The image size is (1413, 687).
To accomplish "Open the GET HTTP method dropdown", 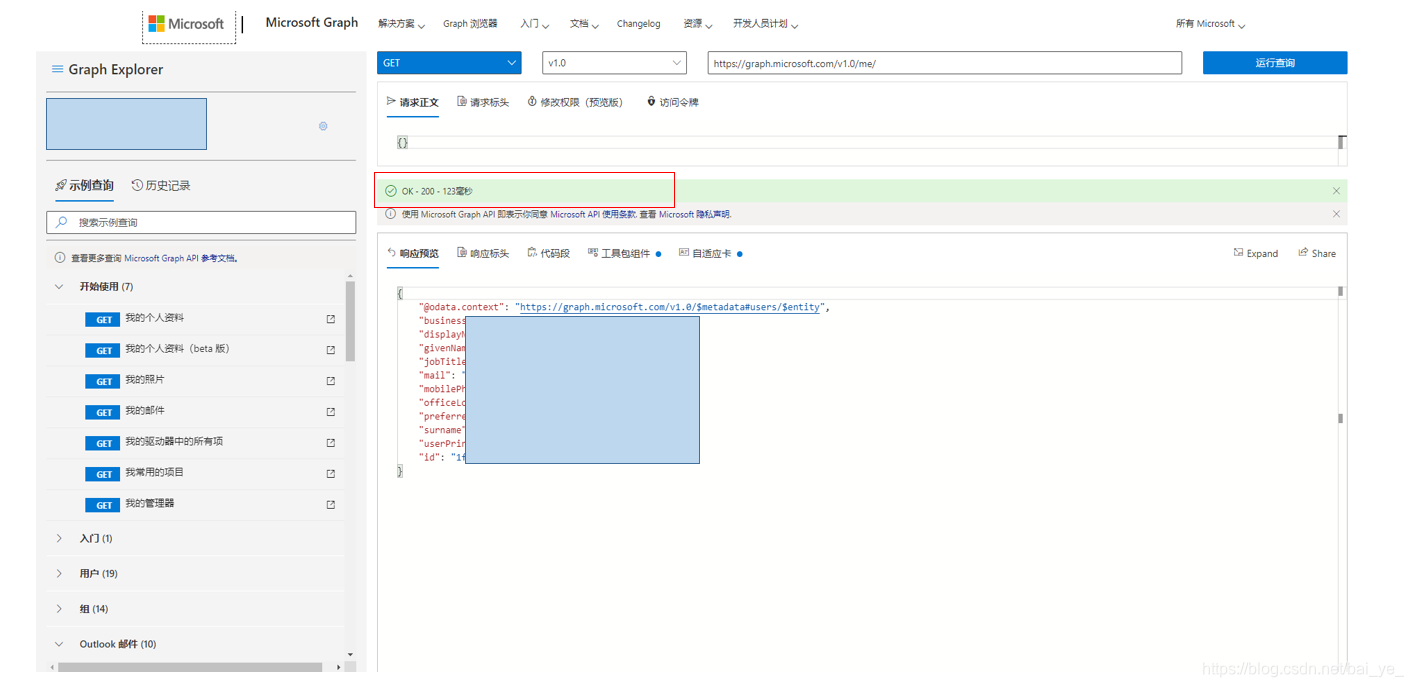I will [449, 63].
